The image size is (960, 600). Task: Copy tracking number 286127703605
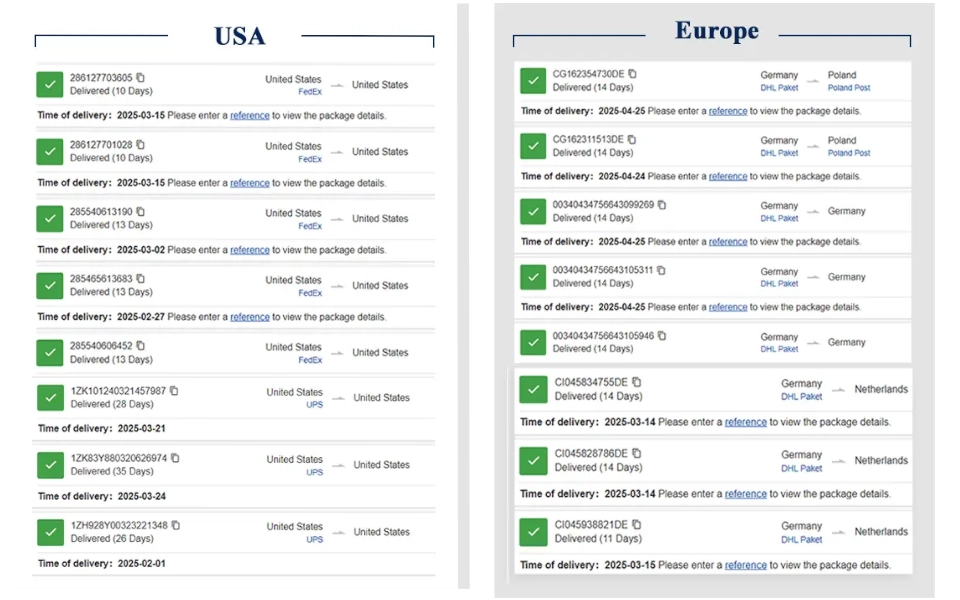click(x=141, y=78)
